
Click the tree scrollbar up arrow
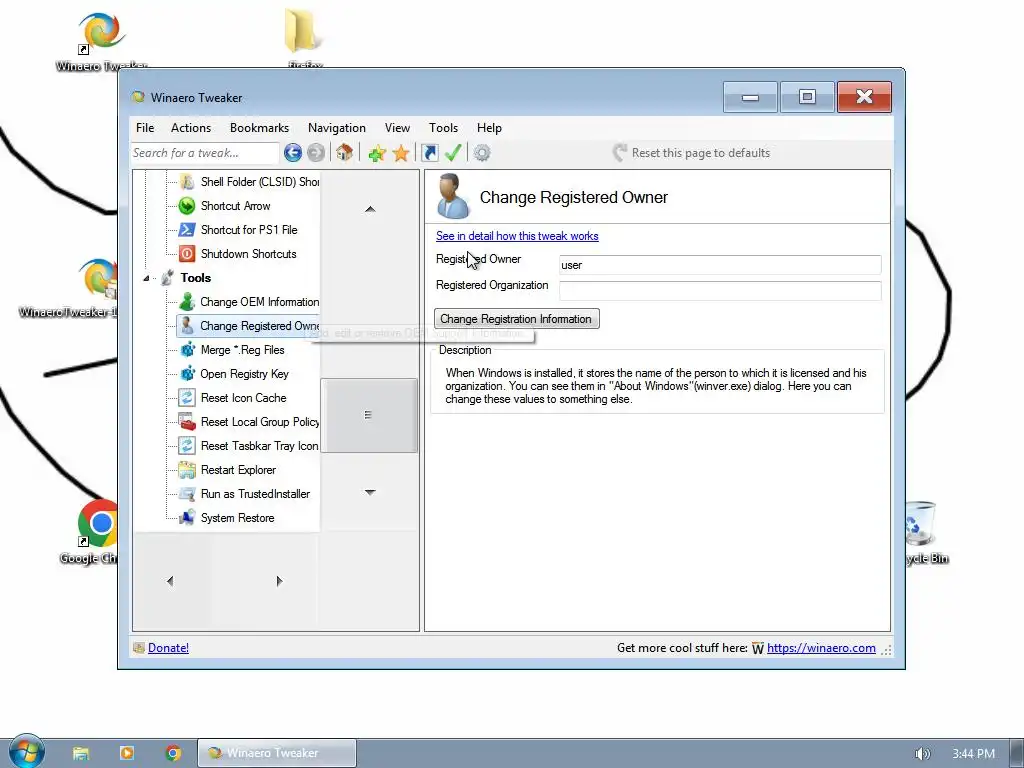[370, 209]
